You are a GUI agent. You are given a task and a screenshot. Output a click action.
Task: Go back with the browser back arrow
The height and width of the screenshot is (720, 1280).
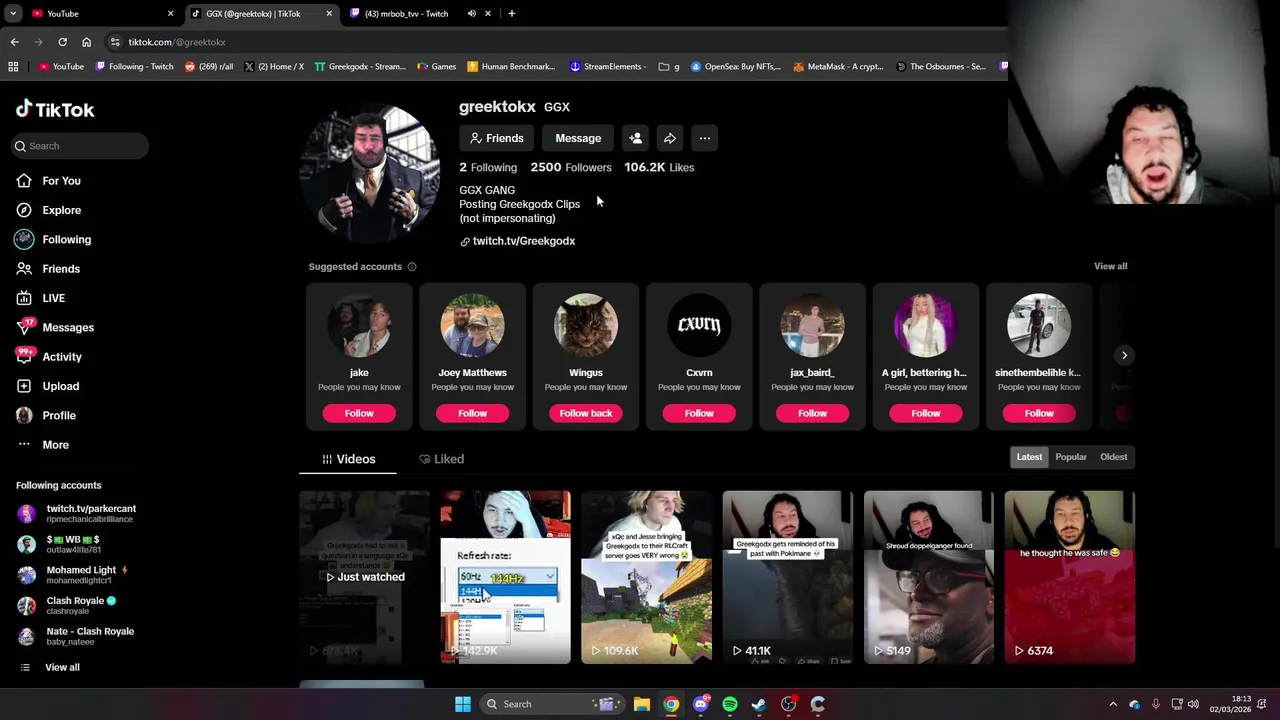14,42
